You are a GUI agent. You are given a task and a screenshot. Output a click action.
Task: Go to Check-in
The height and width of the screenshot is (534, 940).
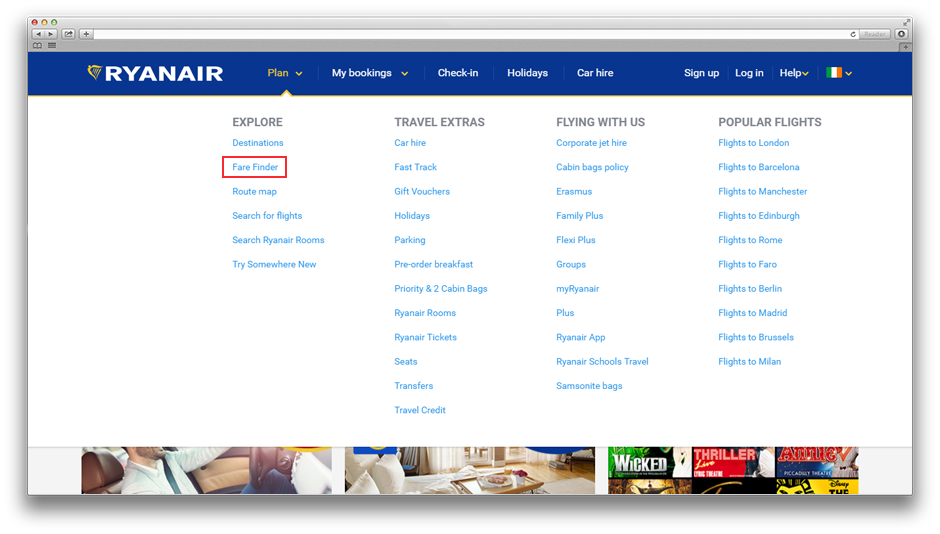tap(458, 73)
